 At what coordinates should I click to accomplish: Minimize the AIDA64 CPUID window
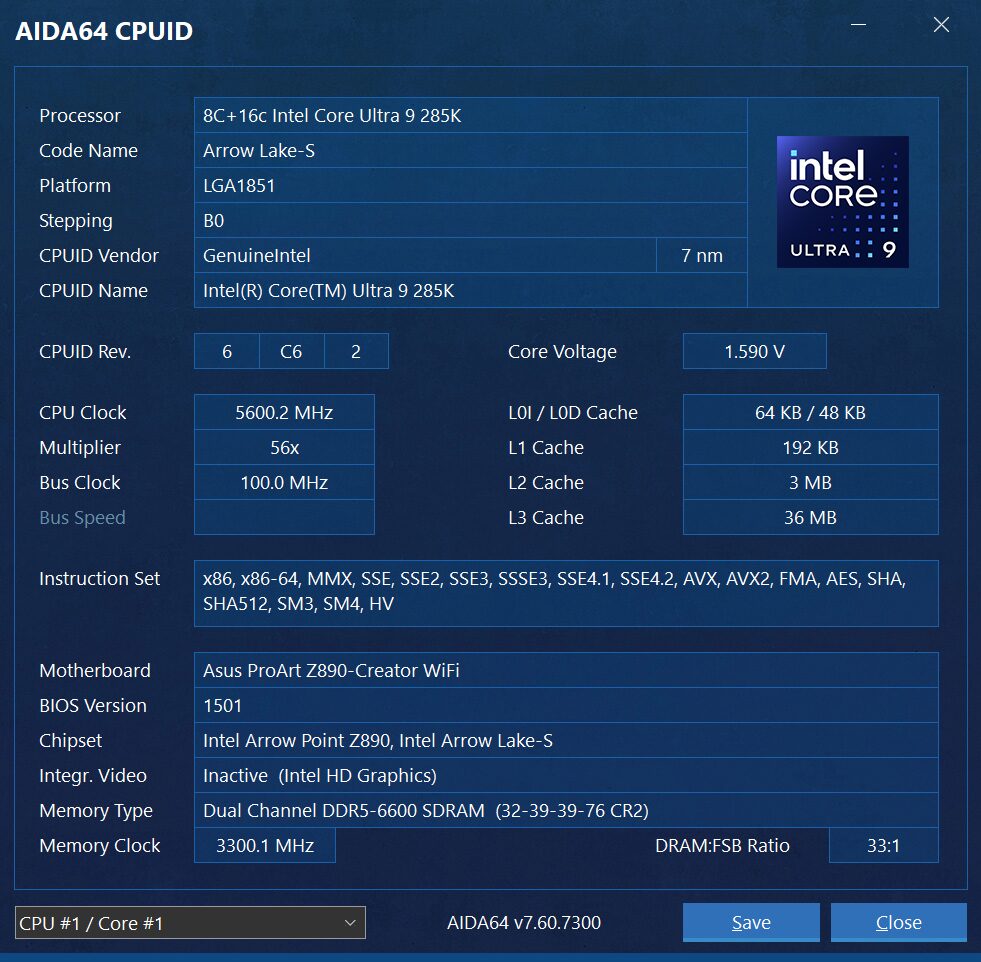pos(858,25)
